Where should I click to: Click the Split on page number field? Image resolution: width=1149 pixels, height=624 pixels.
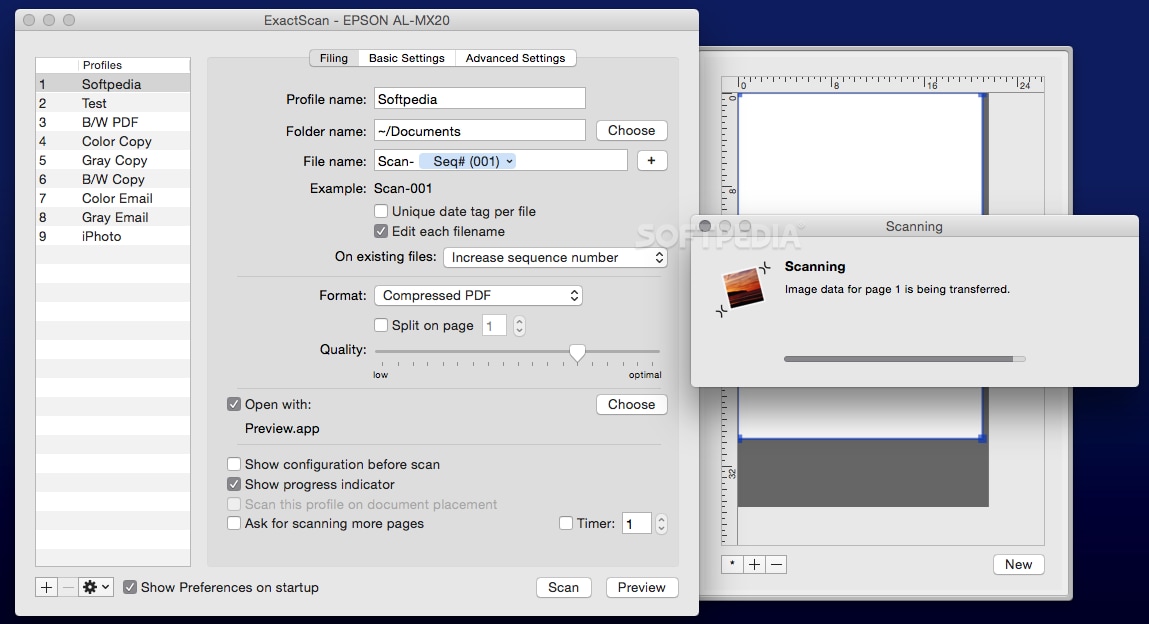coord(494,325)
